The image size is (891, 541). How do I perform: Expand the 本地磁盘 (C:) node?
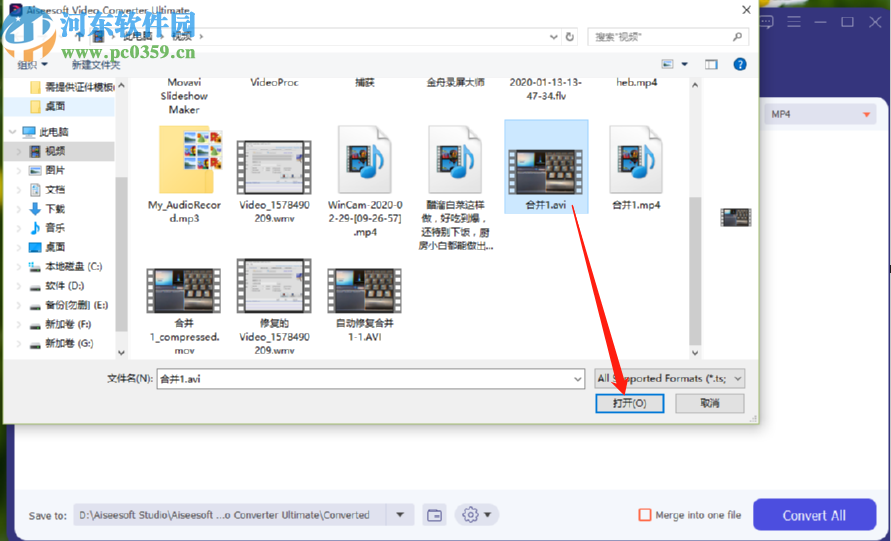19,267
